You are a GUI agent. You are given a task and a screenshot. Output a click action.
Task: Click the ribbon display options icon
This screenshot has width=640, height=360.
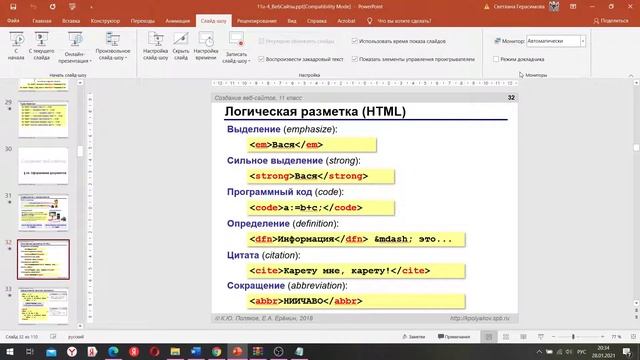[573, 7]
